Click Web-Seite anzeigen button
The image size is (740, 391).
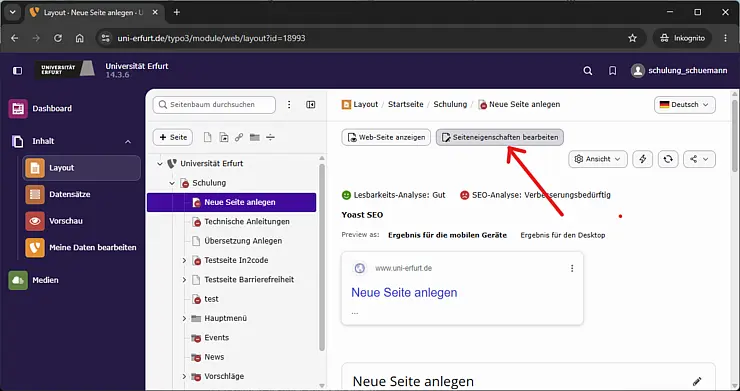[x=386, y=137]
